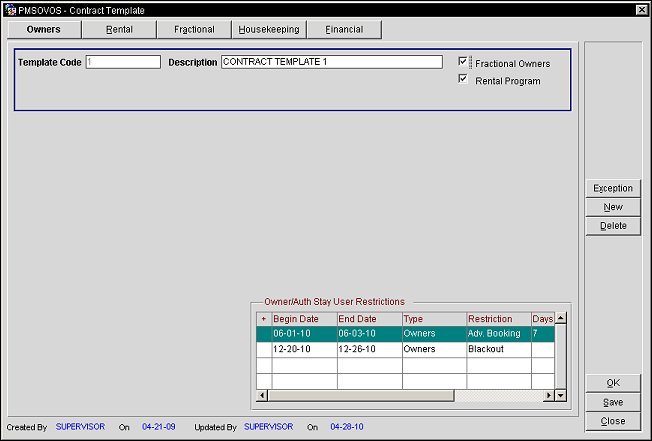Toggle the Fractional Owners checkbox

(463, 62)
